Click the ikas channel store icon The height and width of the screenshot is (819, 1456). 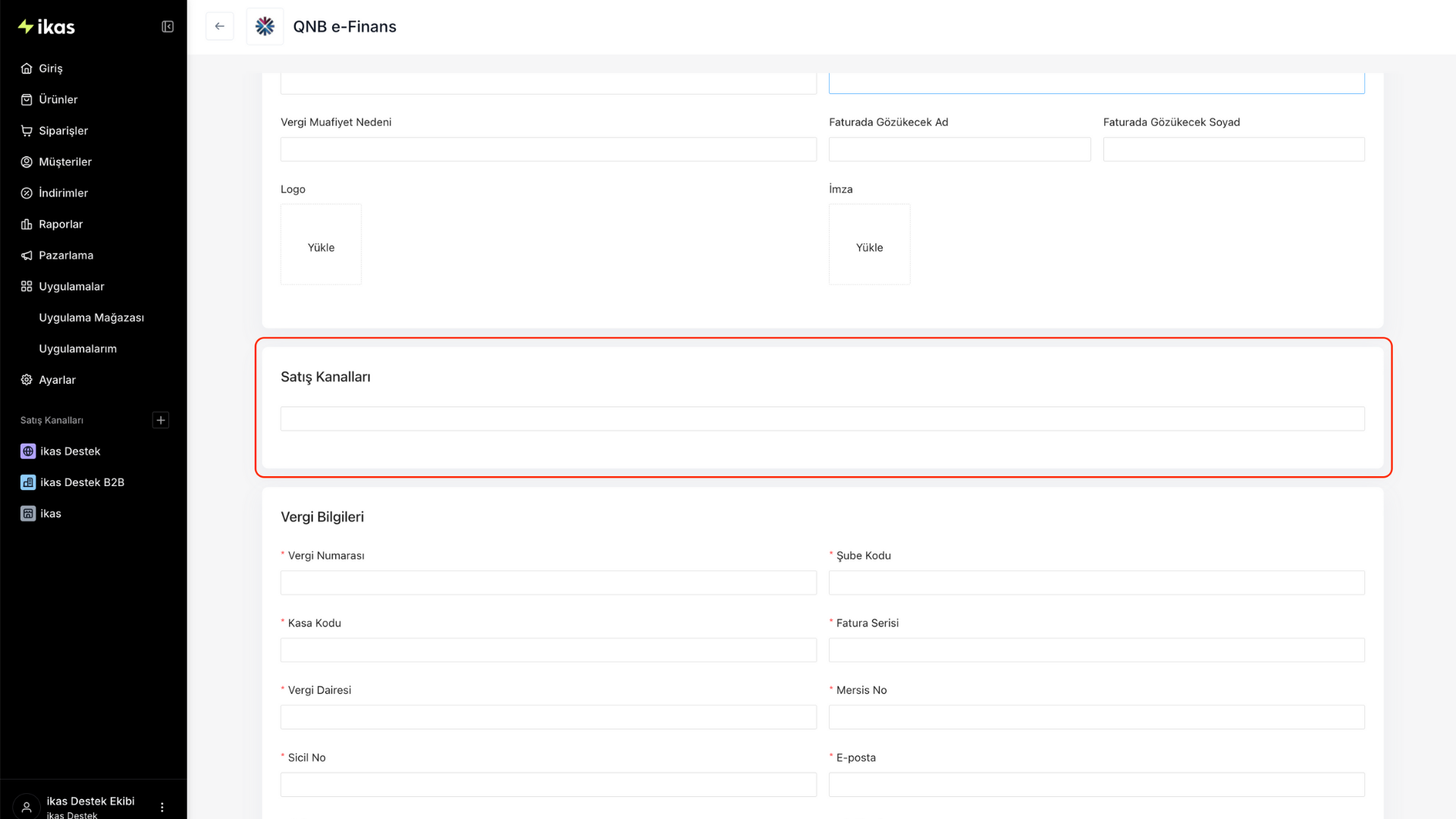[x=28, y=513]
